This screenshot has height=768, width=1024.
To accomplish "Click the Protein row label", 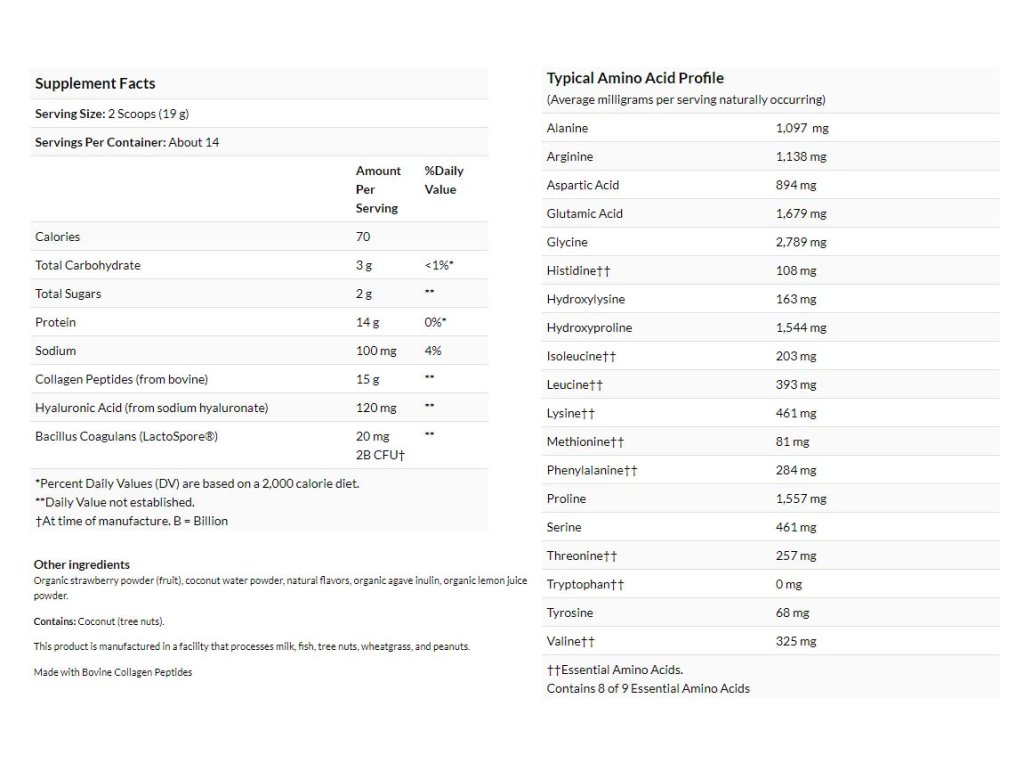I will [55, 322].
